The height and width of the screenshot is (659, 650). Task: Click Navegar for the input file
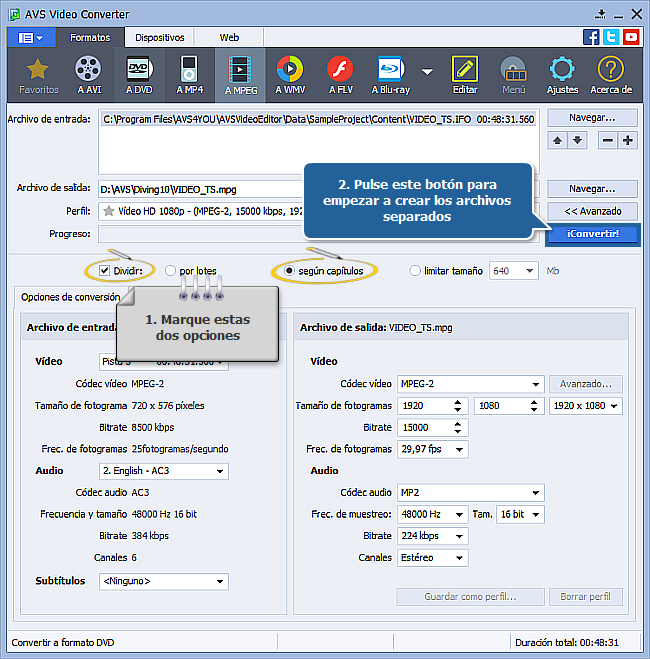click(592, 118)
